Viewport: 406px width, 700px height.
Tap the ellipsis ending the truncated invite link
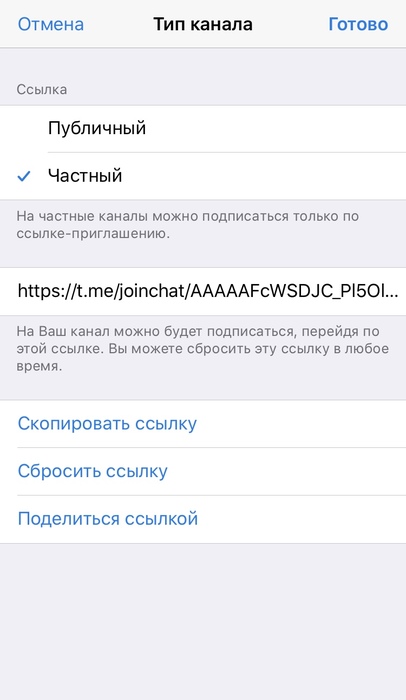point(391,295)
